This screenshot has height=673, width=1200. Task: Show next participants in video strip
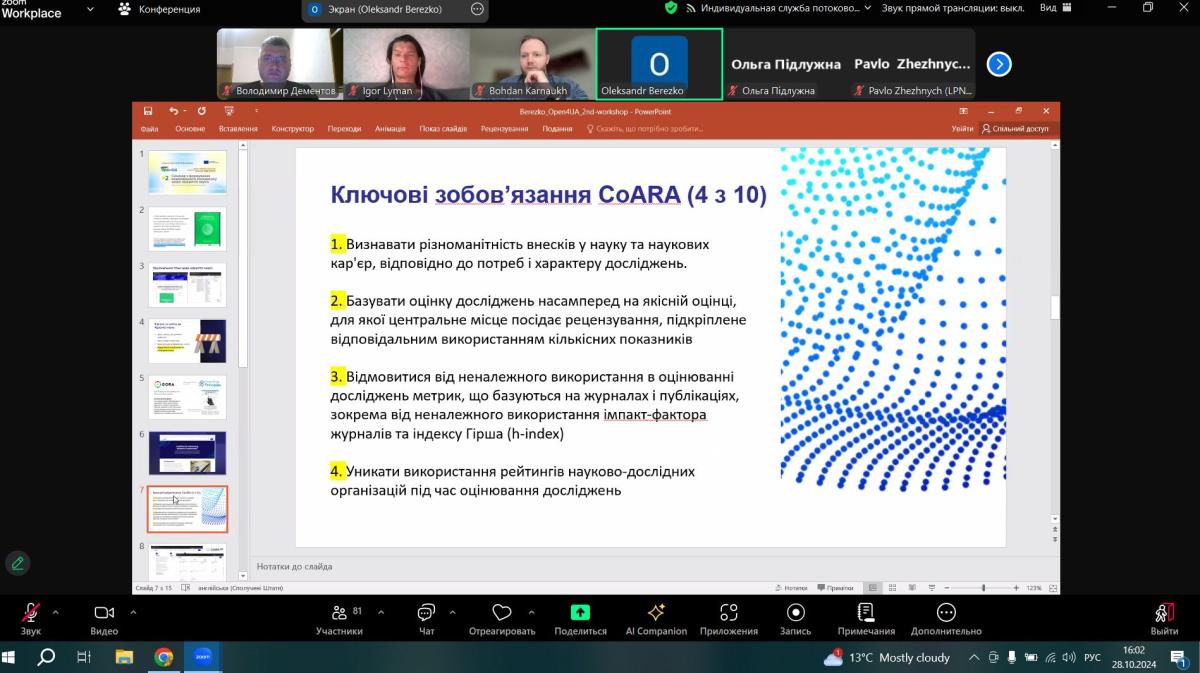point(998,64)
